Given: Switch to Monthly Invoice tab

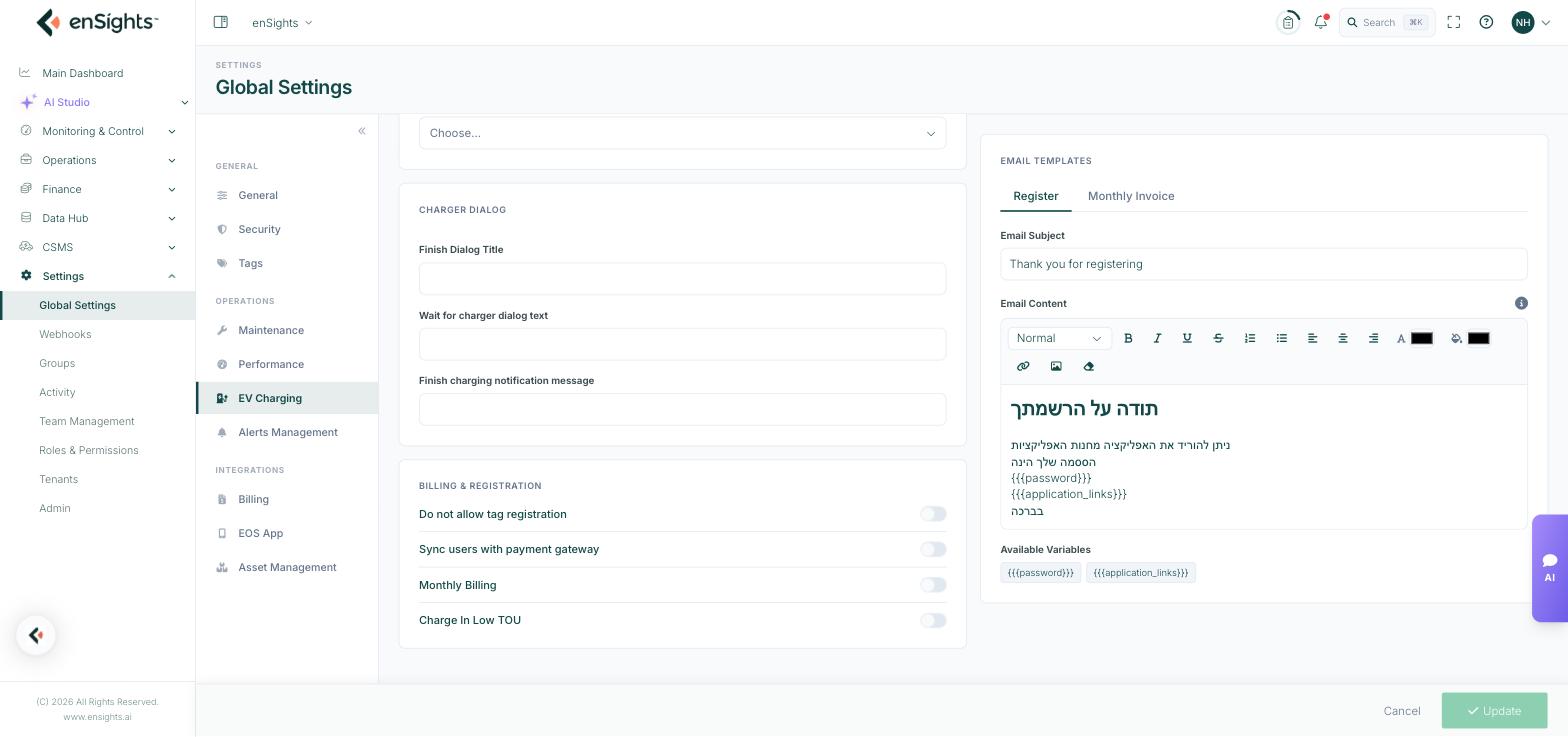Looking at the screenshot, I should tap(1131, 196).
